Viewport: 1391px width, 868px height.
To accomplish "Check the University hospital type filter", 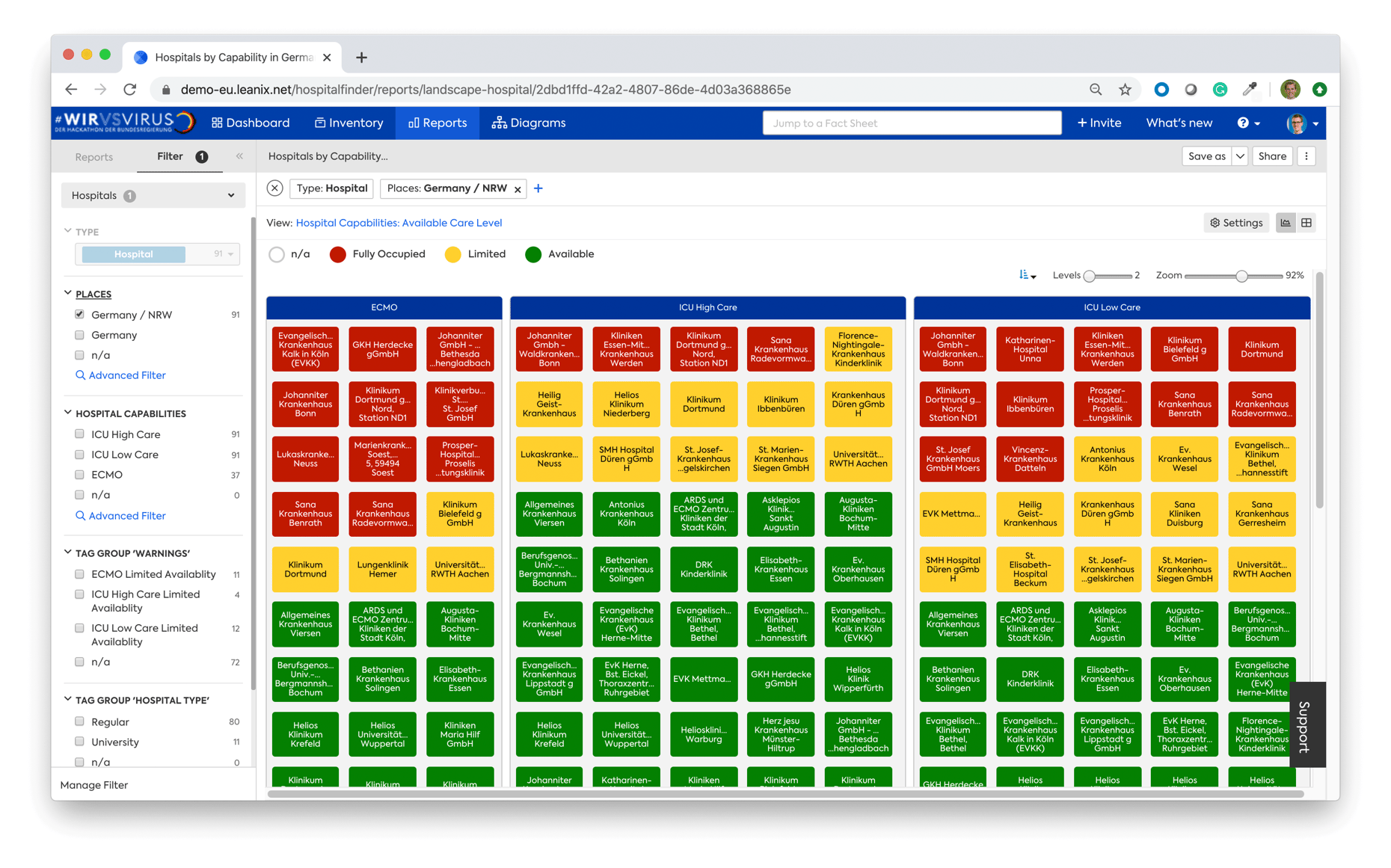I will [x=79, y=742].
